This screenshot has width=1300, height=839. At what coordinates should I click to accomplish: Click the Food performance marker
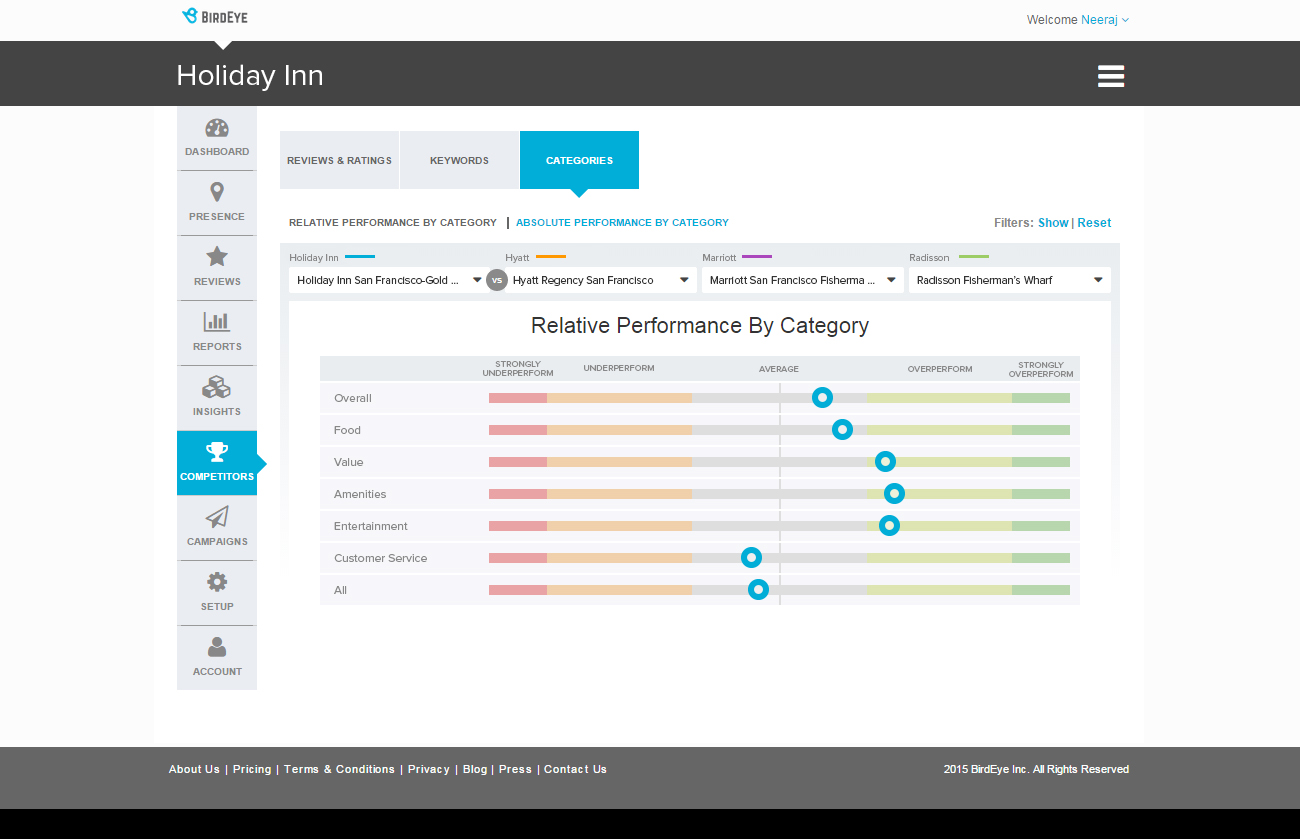coord(843,429)
